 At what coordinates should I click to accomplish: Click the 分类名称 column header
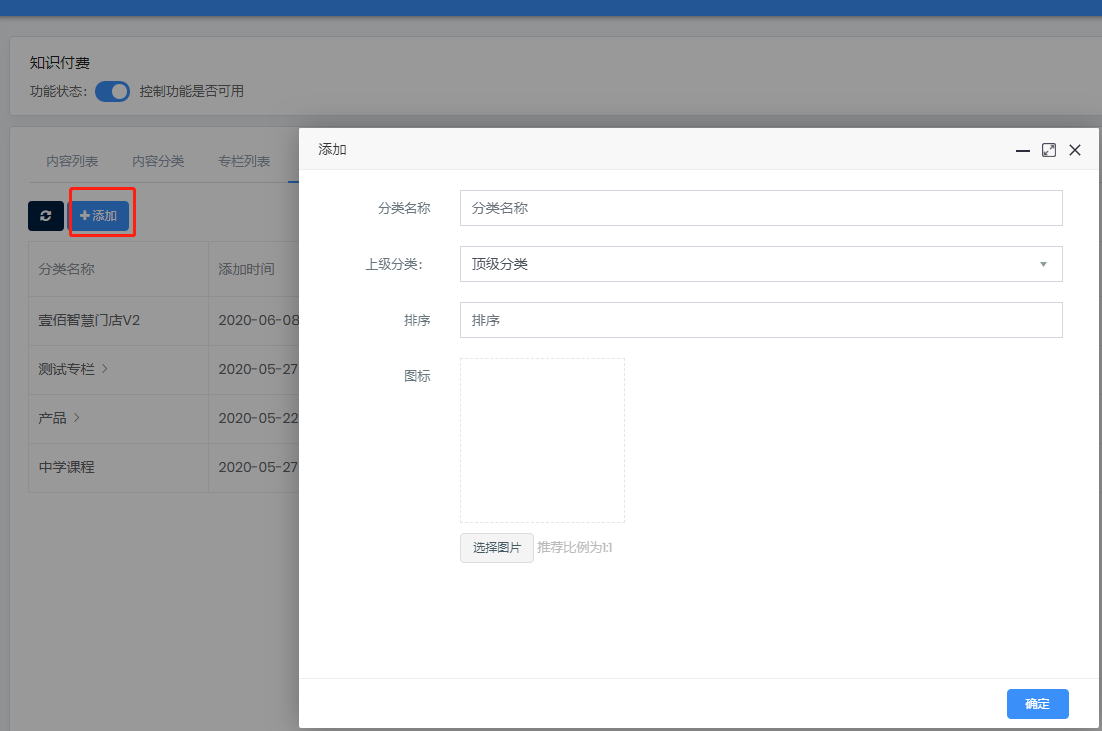click(67, 269)
